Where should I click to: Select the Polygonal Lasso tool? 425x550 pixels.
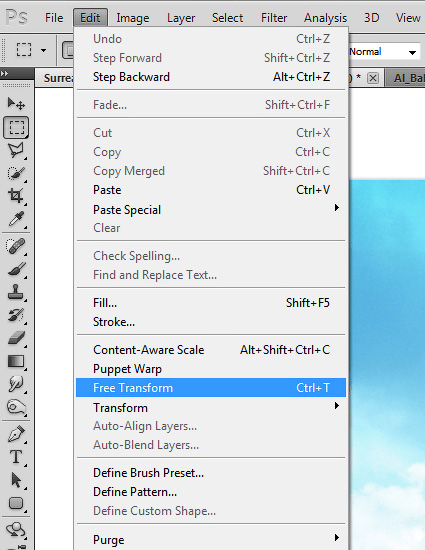16,150
